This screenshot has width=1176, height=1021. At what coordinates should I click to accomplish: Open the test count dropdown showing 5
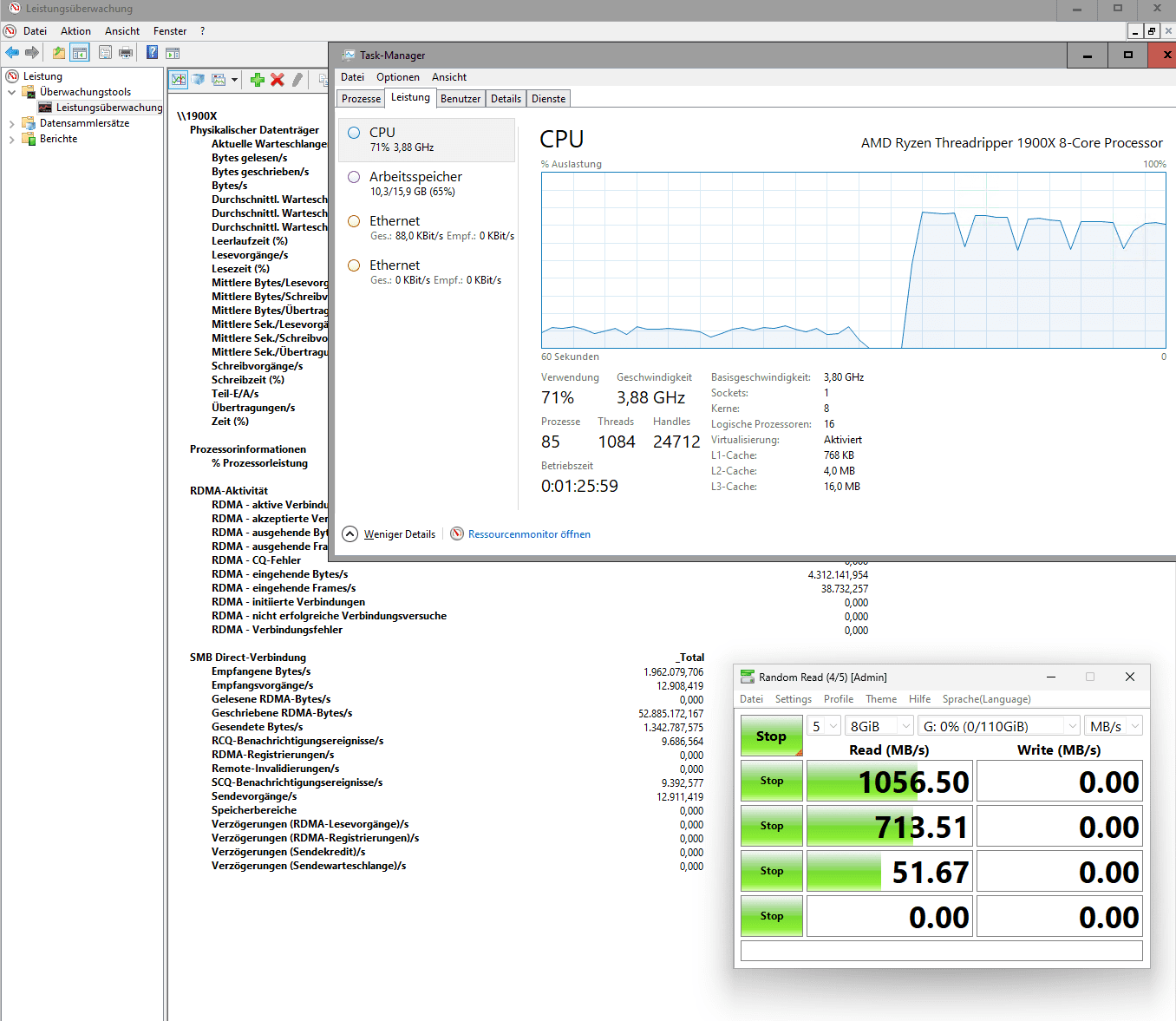(x=824, y=726)
